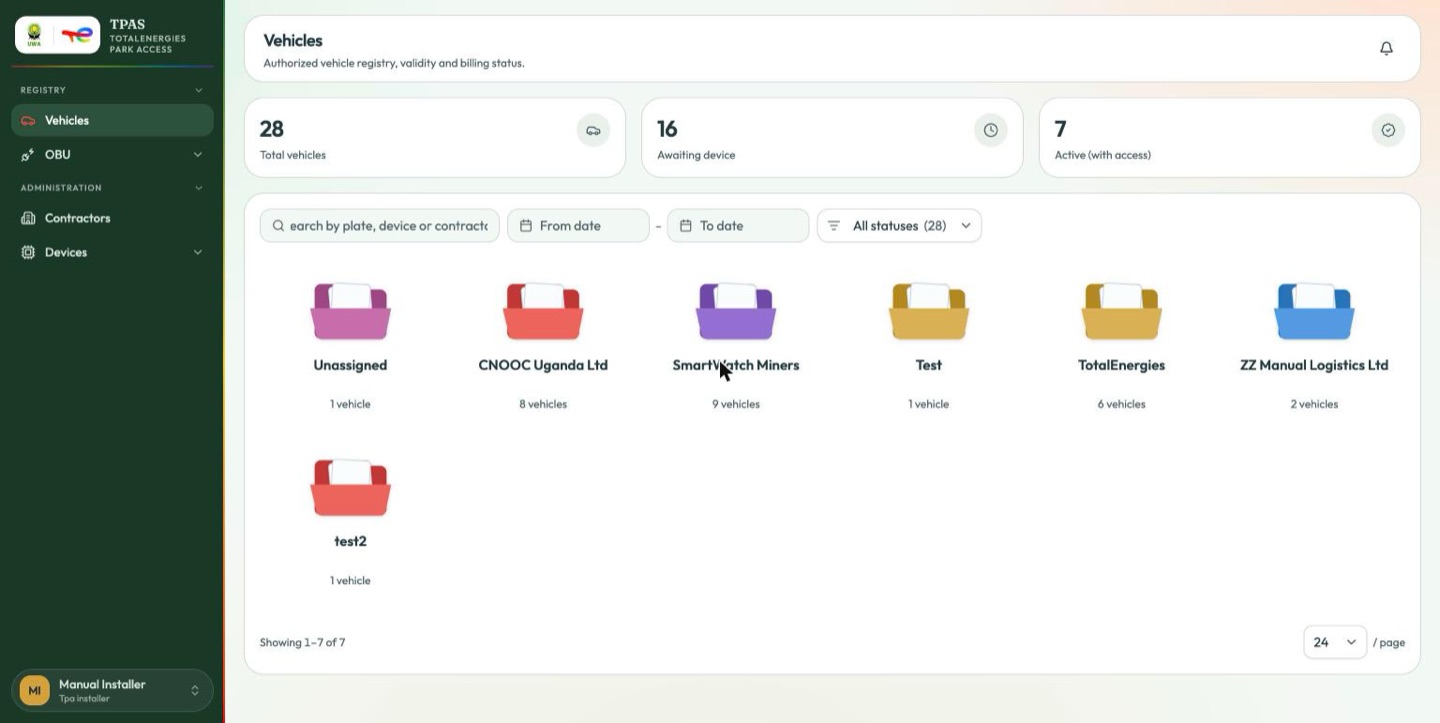This screenshot has height=723, width=1440.
Task: Click the search magnifier icon
Action: (x=278, y=226)
